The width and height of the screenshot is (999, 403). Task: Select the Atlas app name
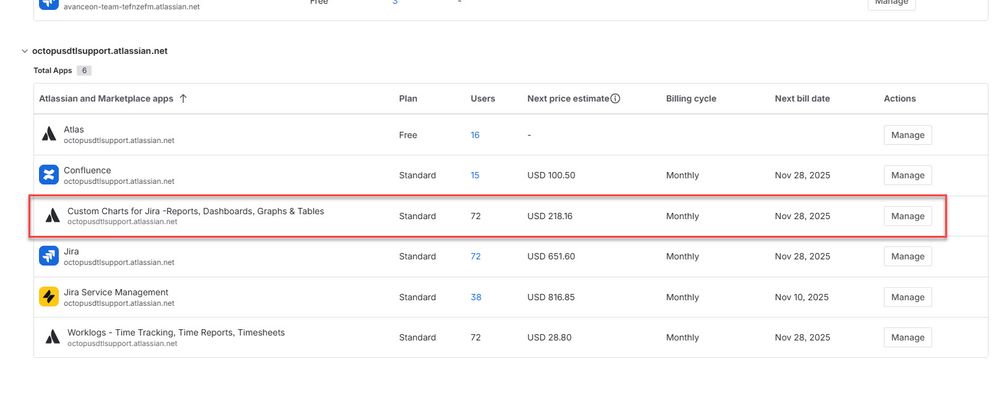(74, 129)
